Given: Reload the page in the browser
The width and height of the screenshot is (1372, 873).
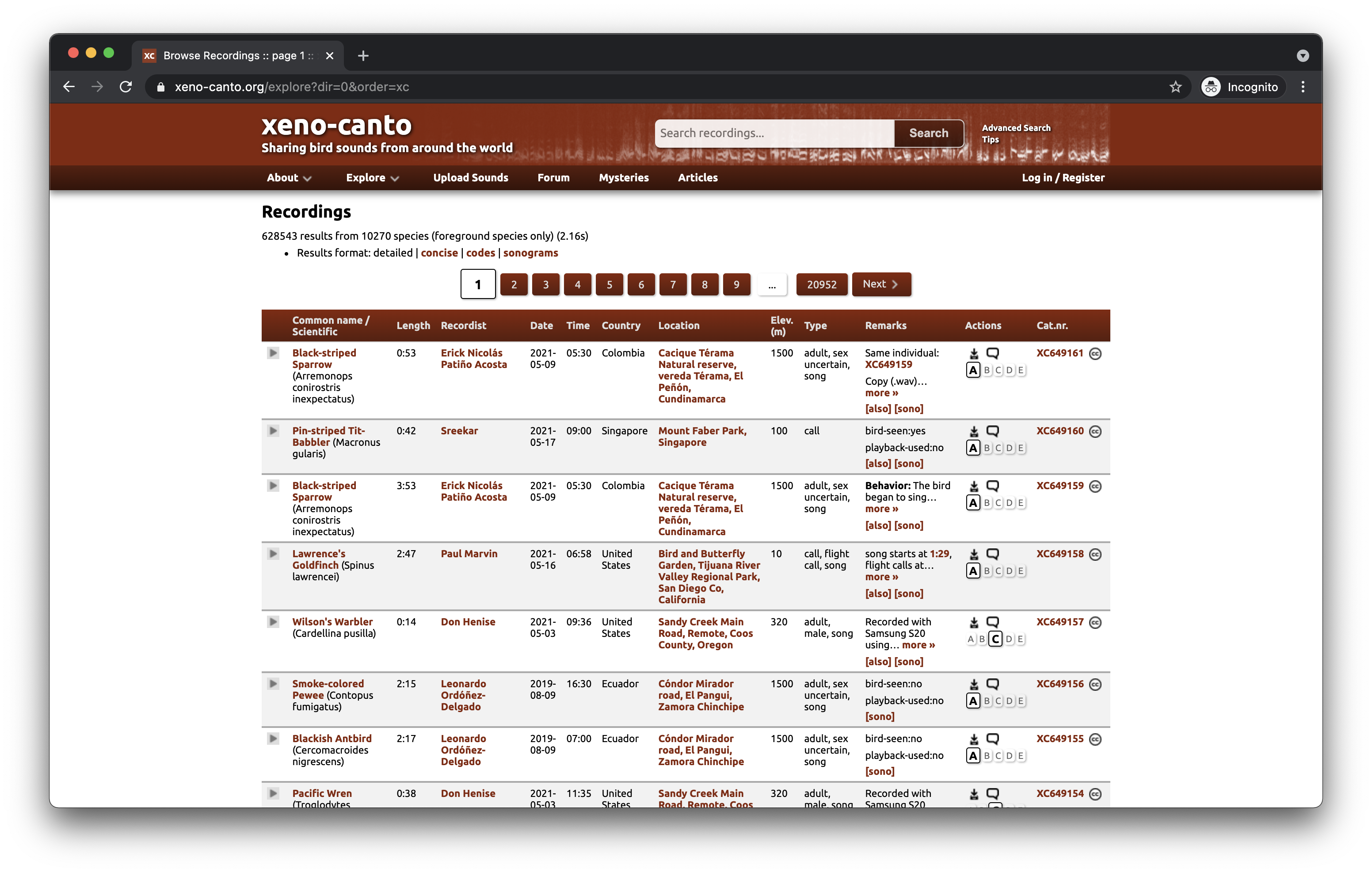Looking at the screenshot, I should click(x=126, y=87).
